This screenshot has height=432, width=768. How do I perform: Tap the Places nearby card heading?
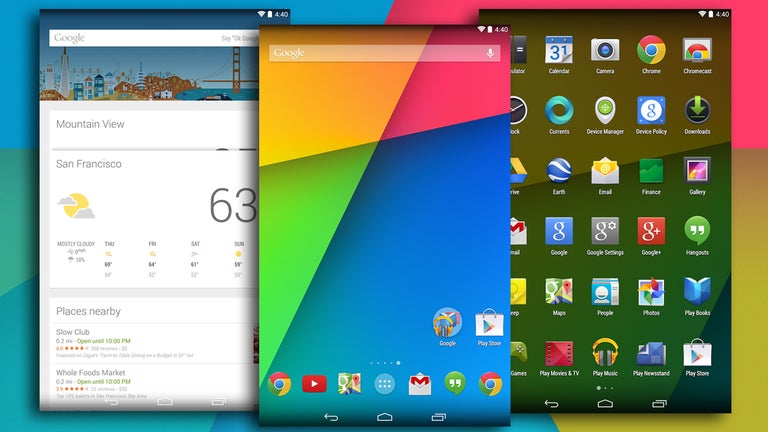(88, 312)
